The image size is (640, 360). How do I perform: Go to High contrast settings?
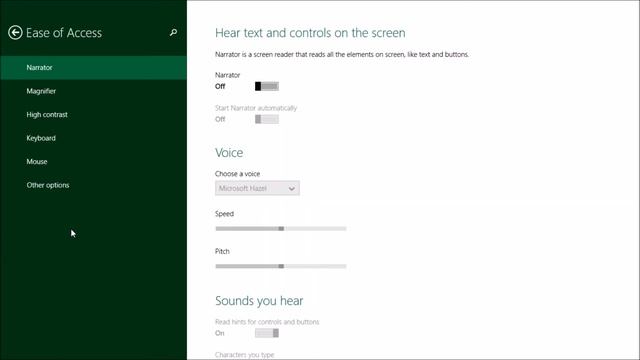click(93, 115)
